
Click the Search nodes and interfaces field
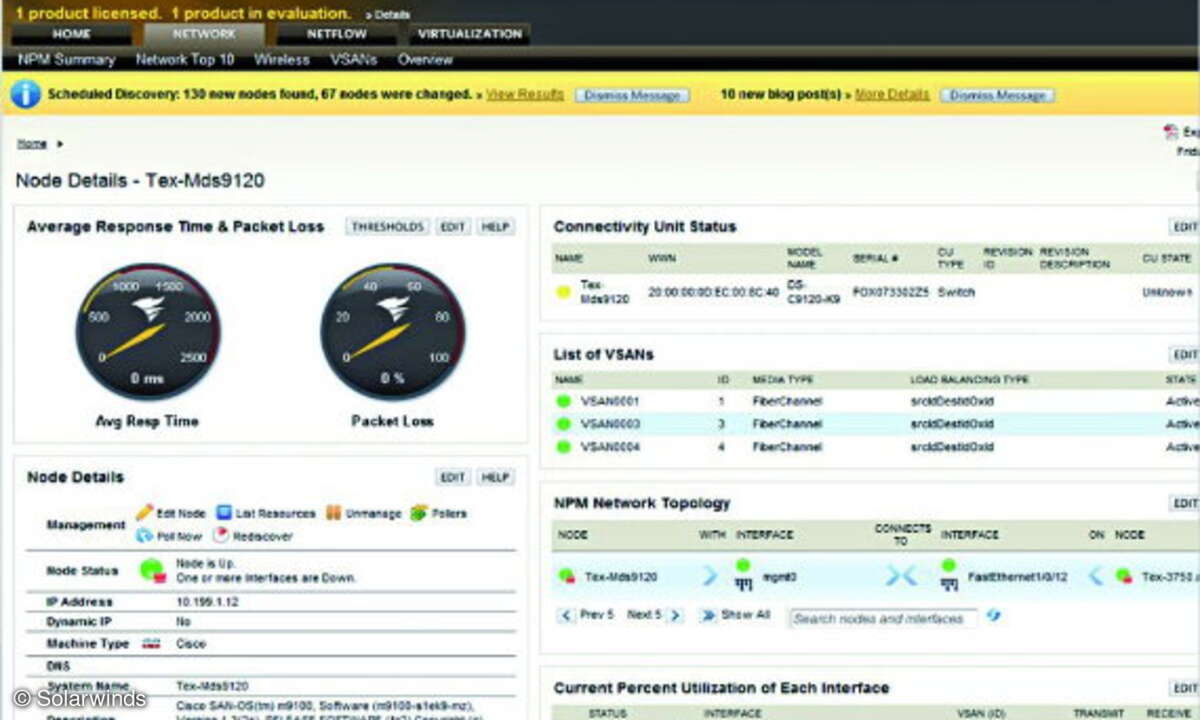coord(882,619)
